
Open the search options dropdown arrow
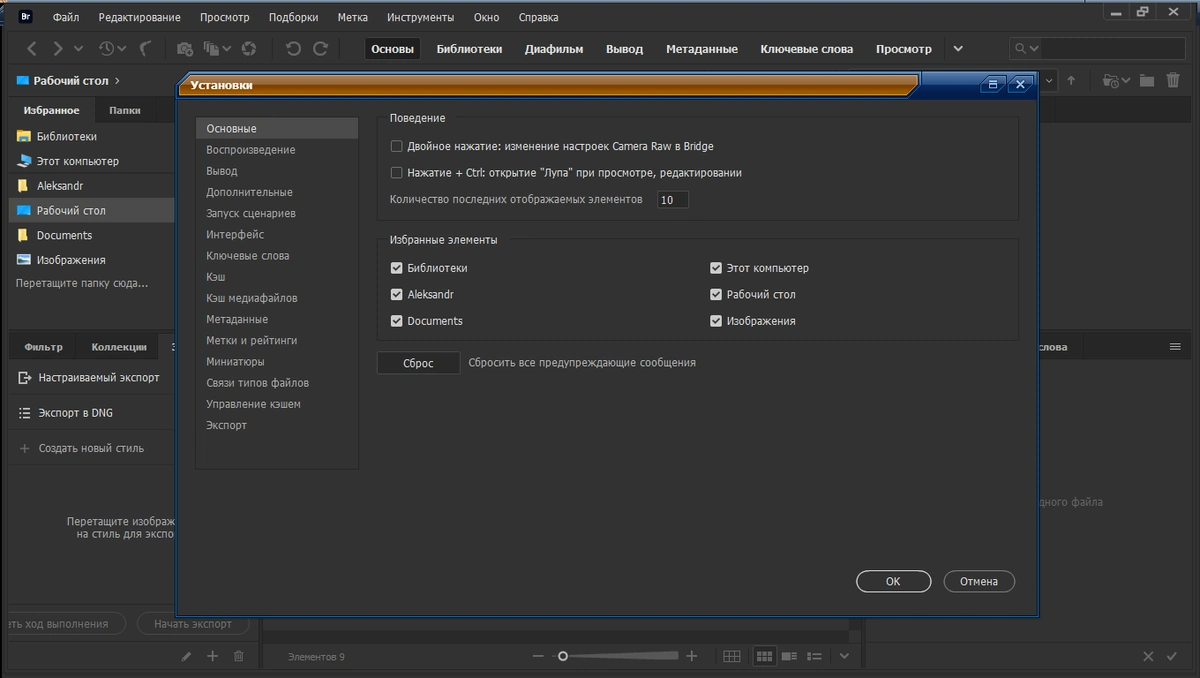1034,48
